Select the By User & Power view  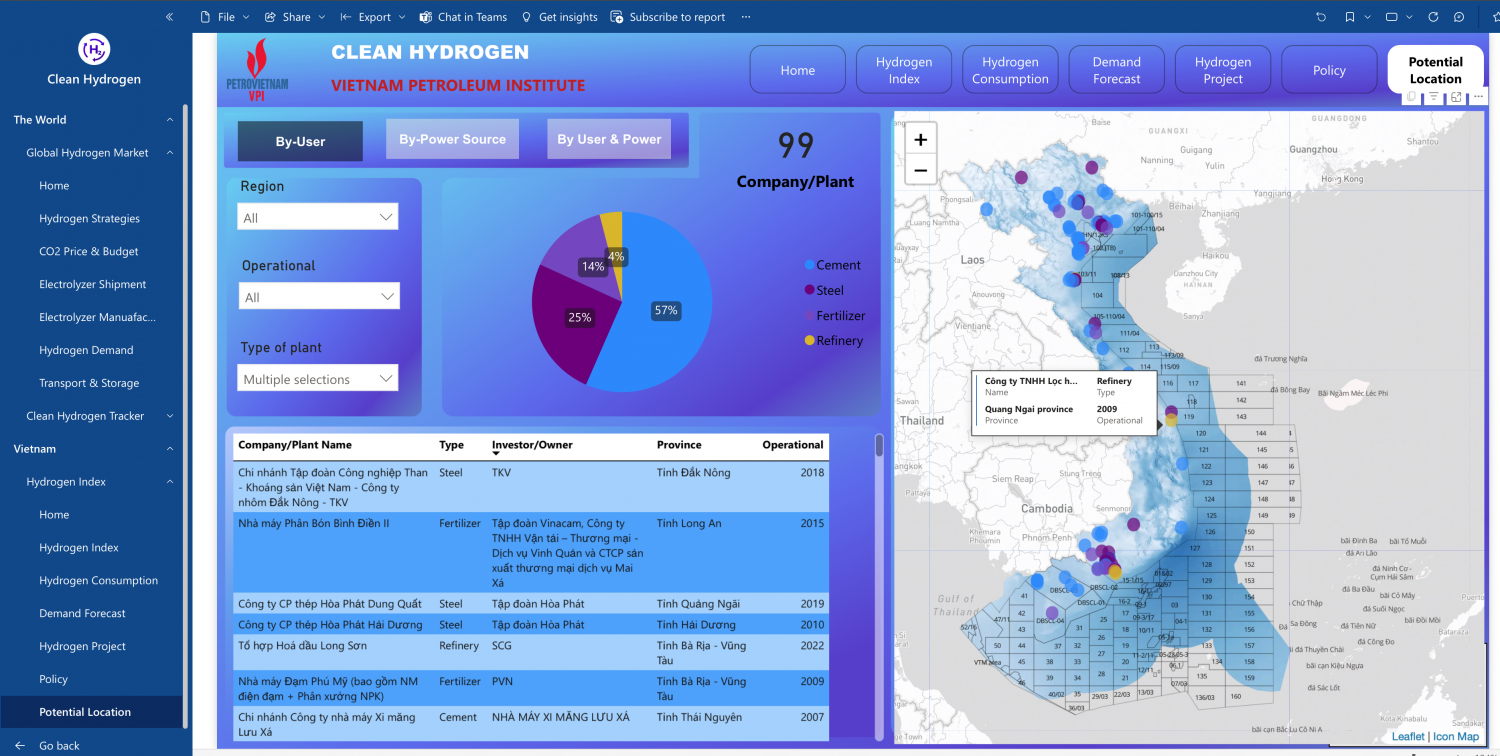coord(609,139)
